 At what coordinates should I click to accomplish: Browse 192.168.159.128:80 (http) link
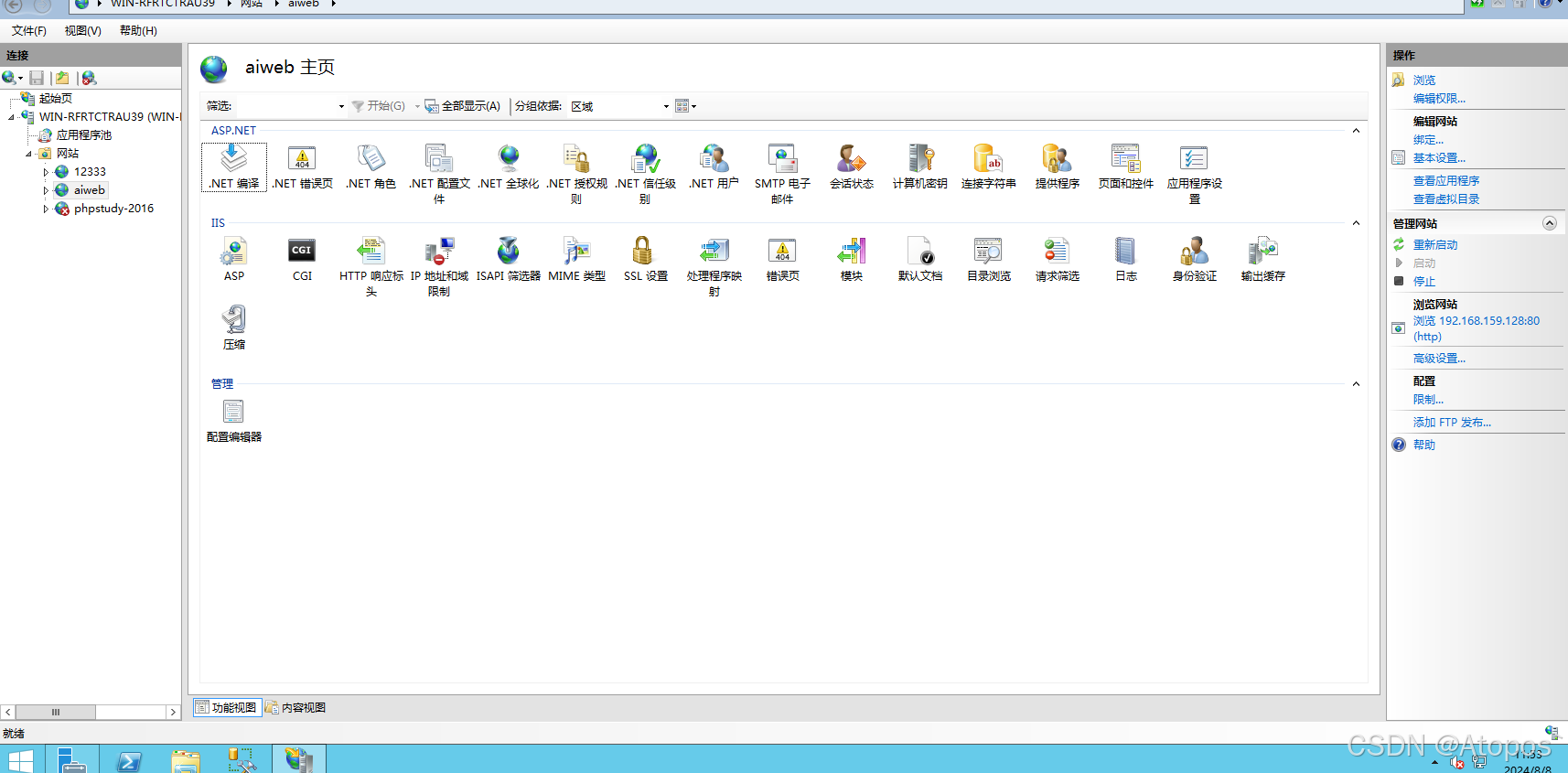(1477, 328)
